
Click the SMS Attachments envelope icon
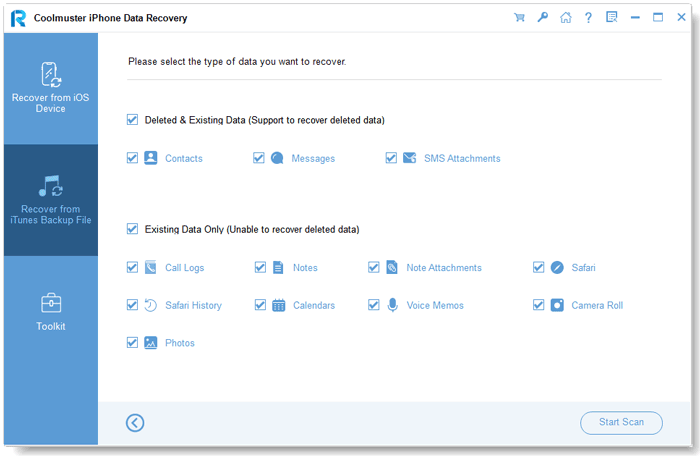tap(409, 158)
